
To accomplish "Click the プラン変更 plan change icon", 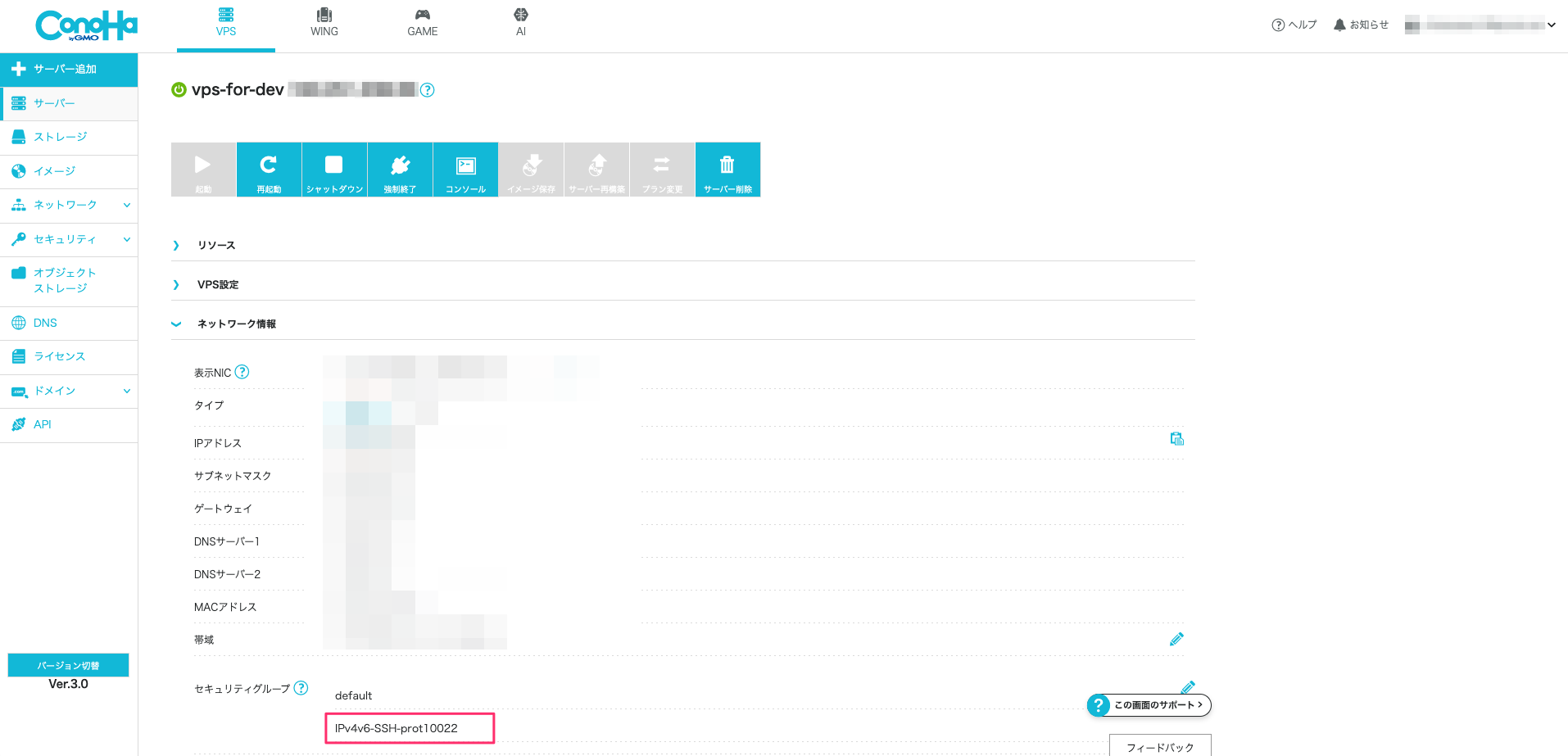I will [x=662, y=170].
